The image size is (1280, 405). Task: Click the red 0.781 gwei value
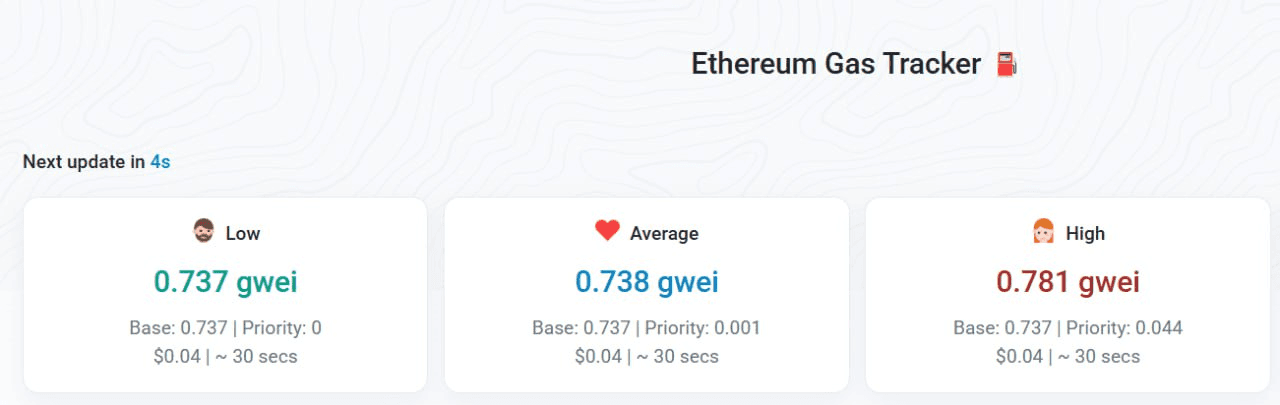[1068, 282]
